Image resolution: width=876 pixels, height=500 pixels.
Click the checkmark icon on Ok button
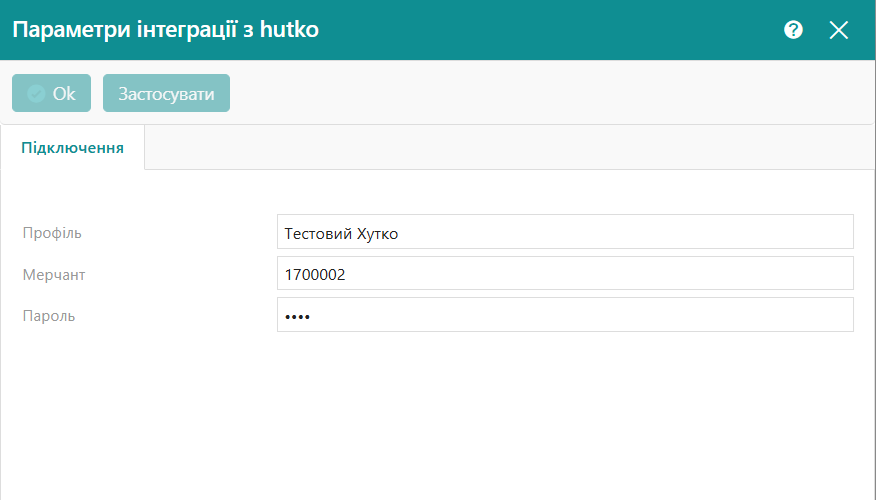[36, 93]
